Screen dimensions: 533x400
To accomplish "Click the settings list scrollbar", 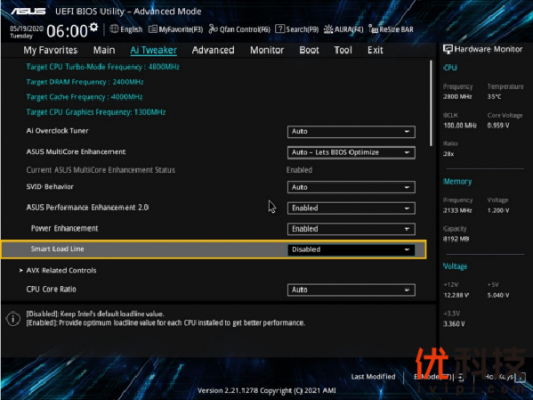I will coord(431,103).
